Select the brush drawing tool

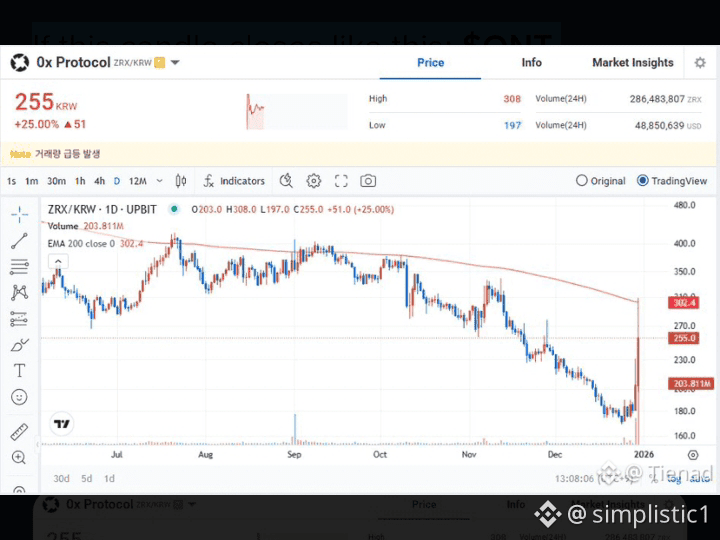(19, 345)
